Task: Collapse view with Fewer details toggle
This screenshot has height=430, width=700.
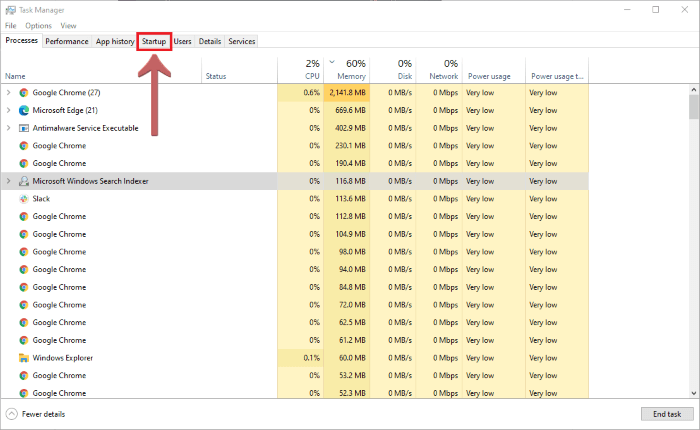Action: (x=36, y=414)
